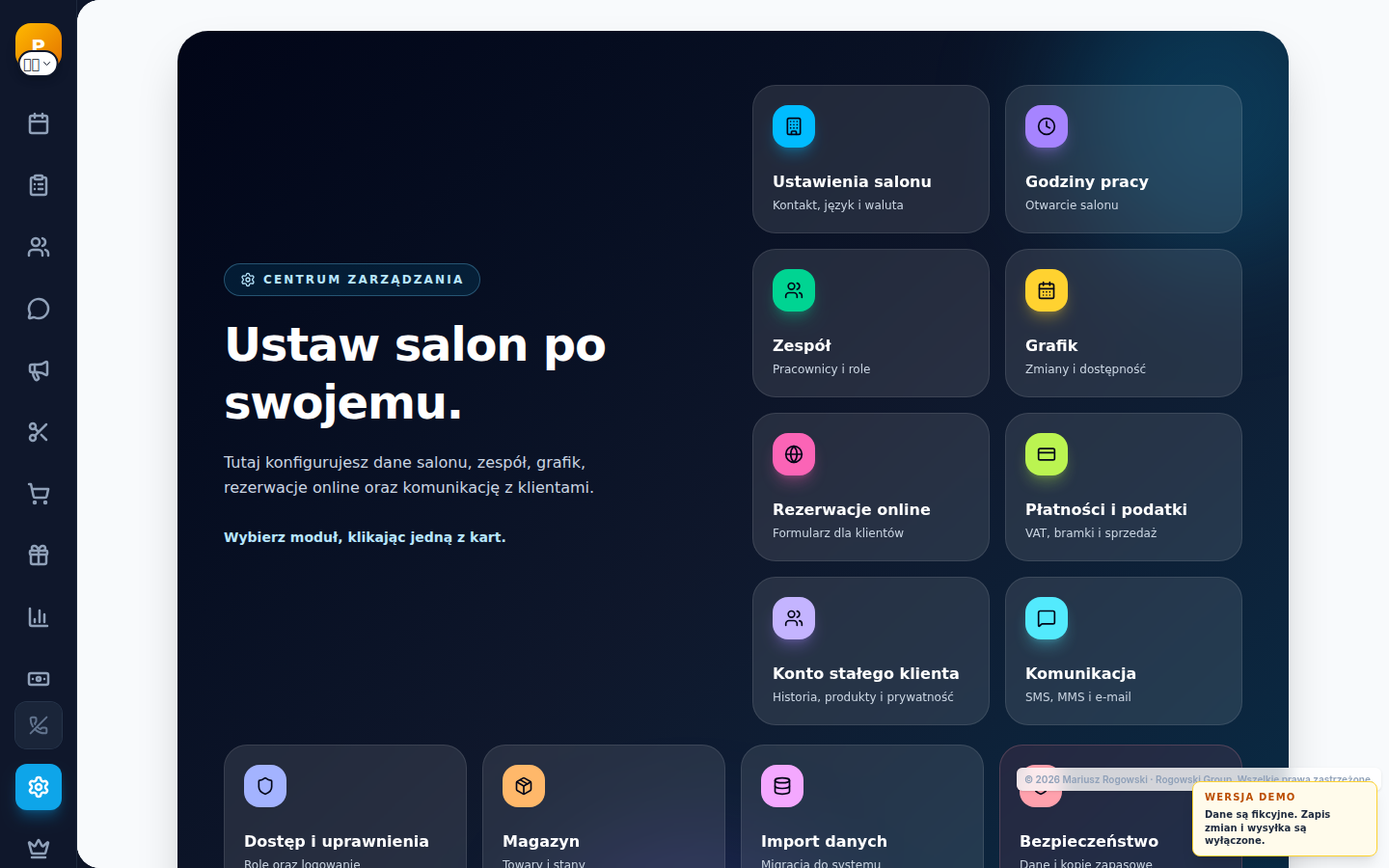Open the bar chart reports icon in the sidebar
The width and height of the screenshot is (1389, 868).
[39, 617]
